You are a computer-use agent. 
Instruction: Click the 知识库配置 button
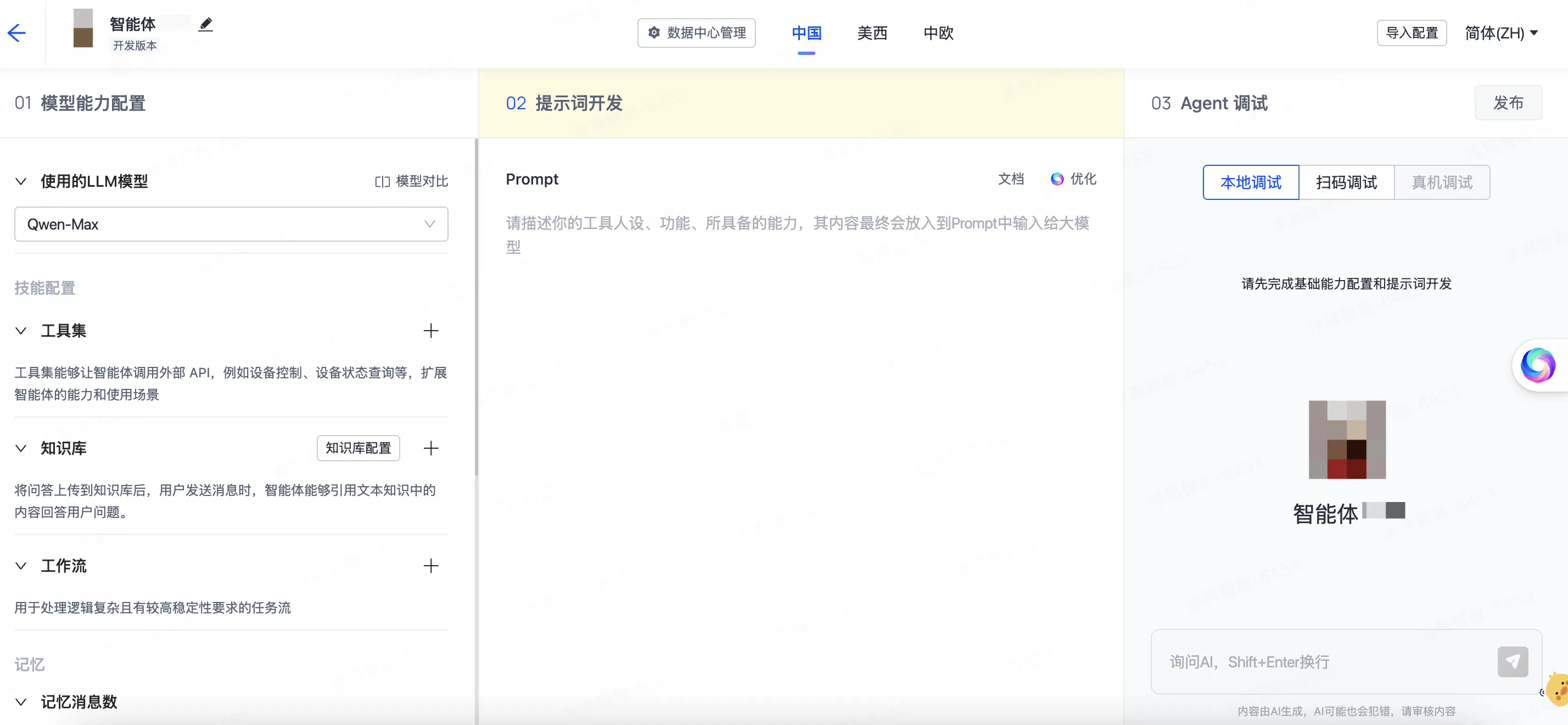[x=358, y=449]
